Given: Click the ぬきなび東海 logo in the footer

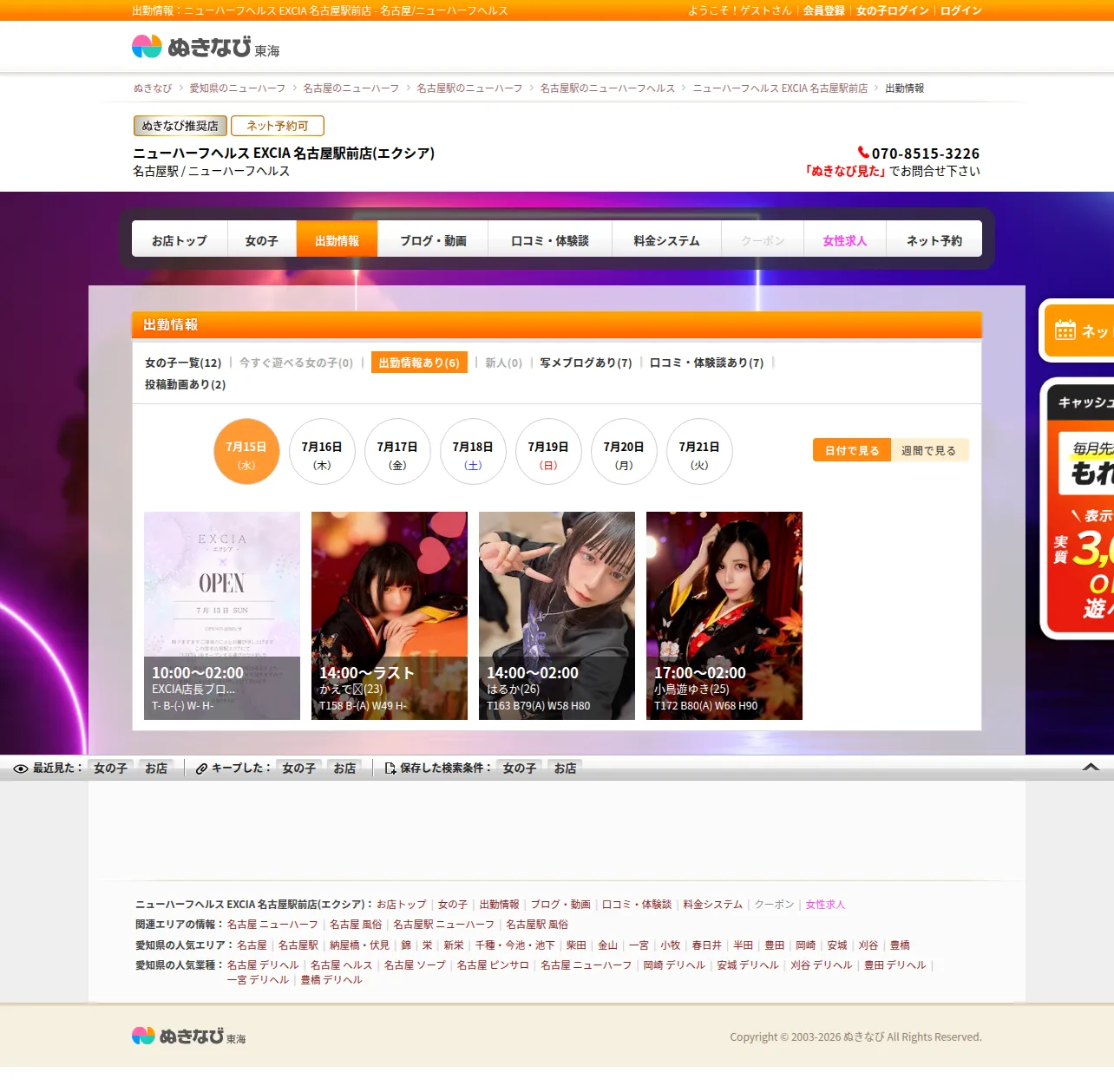Looking at the screenshot, I should [188, 1036].
